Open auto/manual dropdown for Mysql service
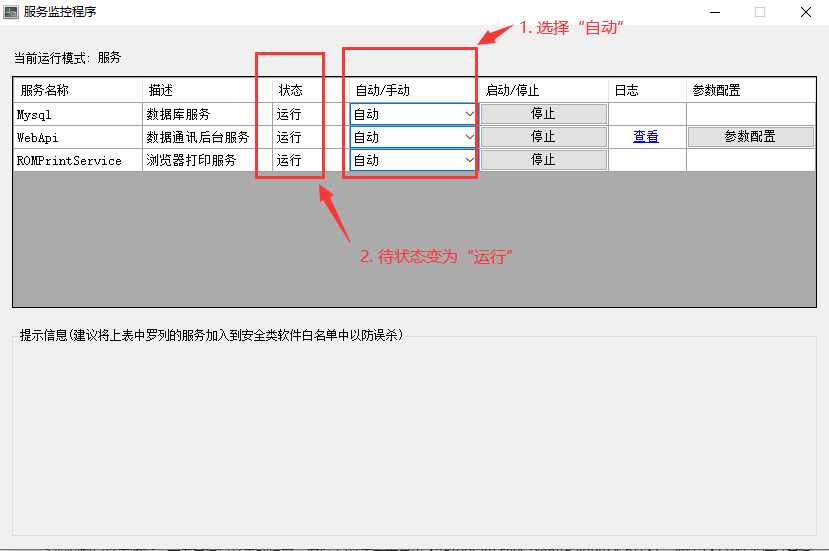The image size is (829, 551). point(469,114)
